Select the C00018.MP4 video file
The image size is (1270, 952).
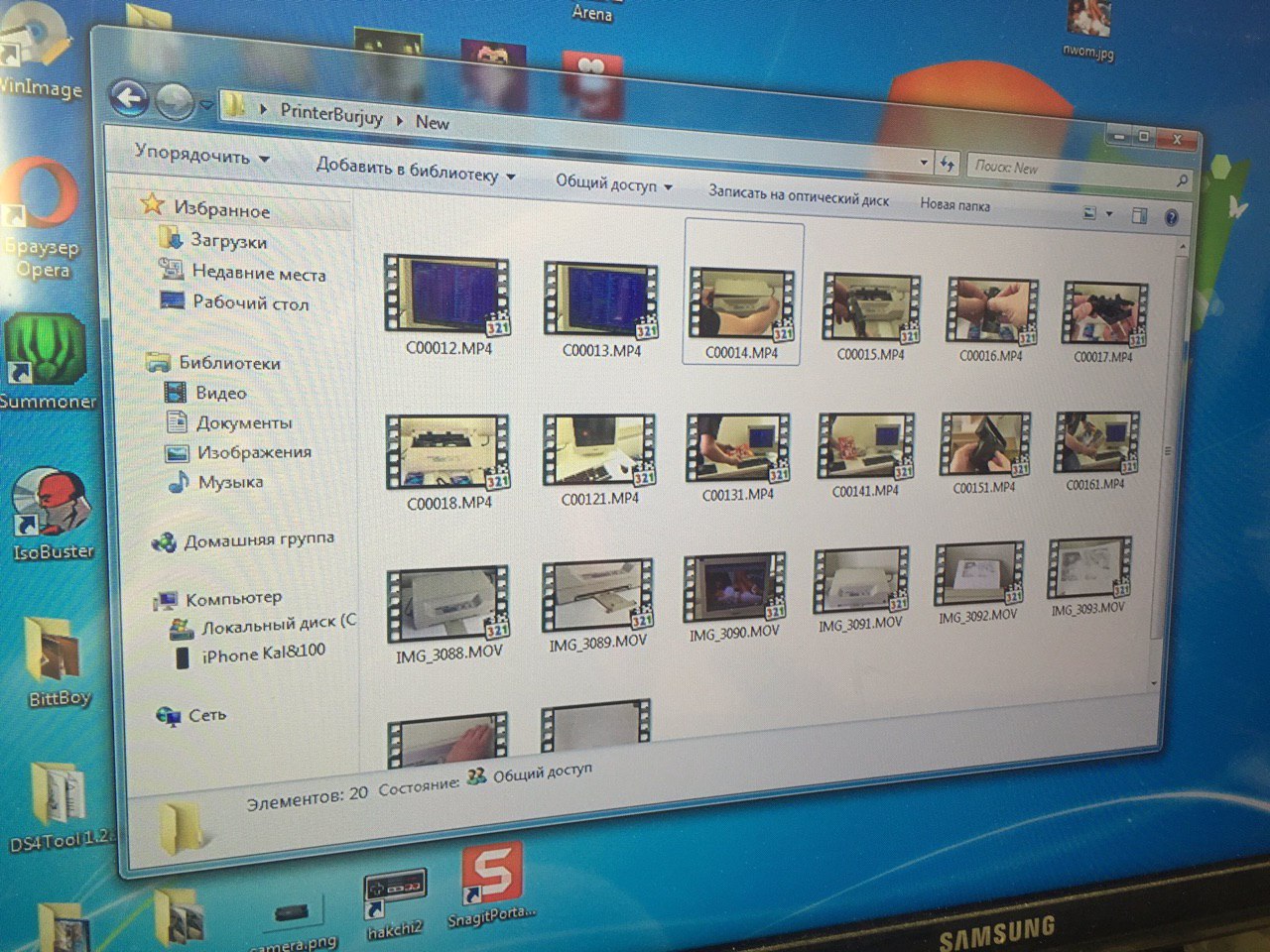tap(448, 461)
